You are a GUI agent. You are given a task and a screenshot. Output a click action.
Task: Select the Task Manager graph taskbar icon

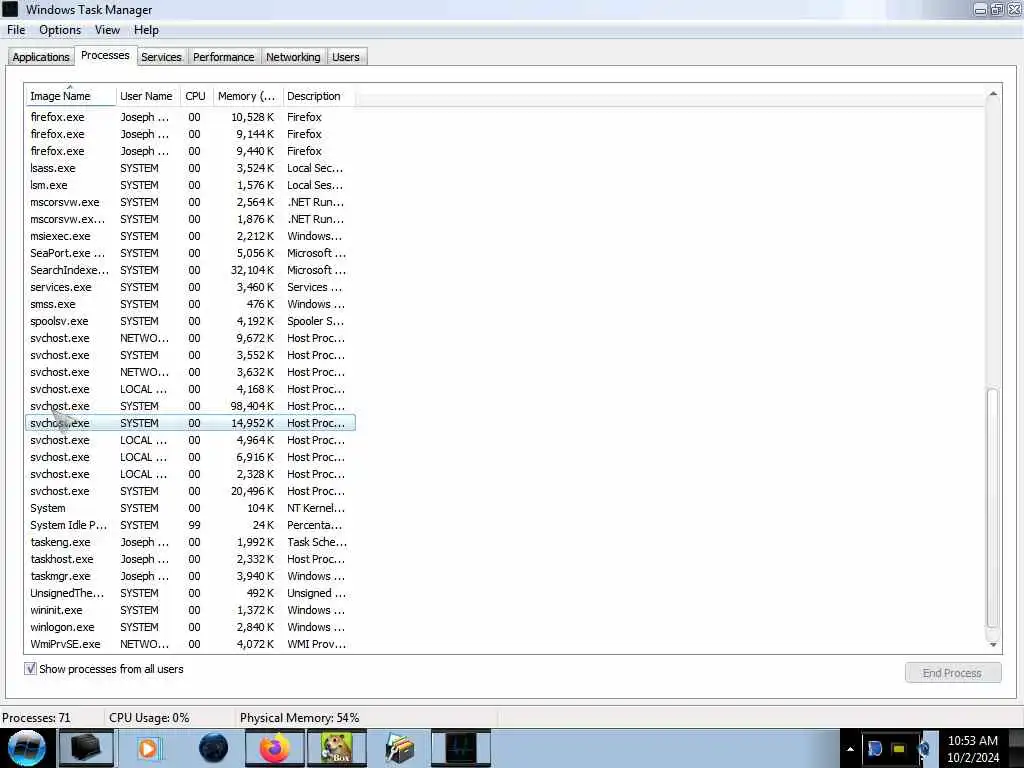461,748
